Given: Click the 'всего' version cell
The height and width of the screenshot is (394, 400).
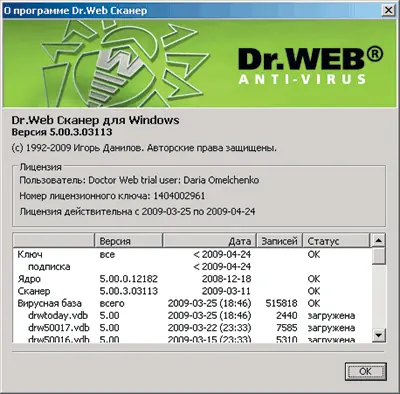Looking at the screenshot, I should (x=112, y=303).
